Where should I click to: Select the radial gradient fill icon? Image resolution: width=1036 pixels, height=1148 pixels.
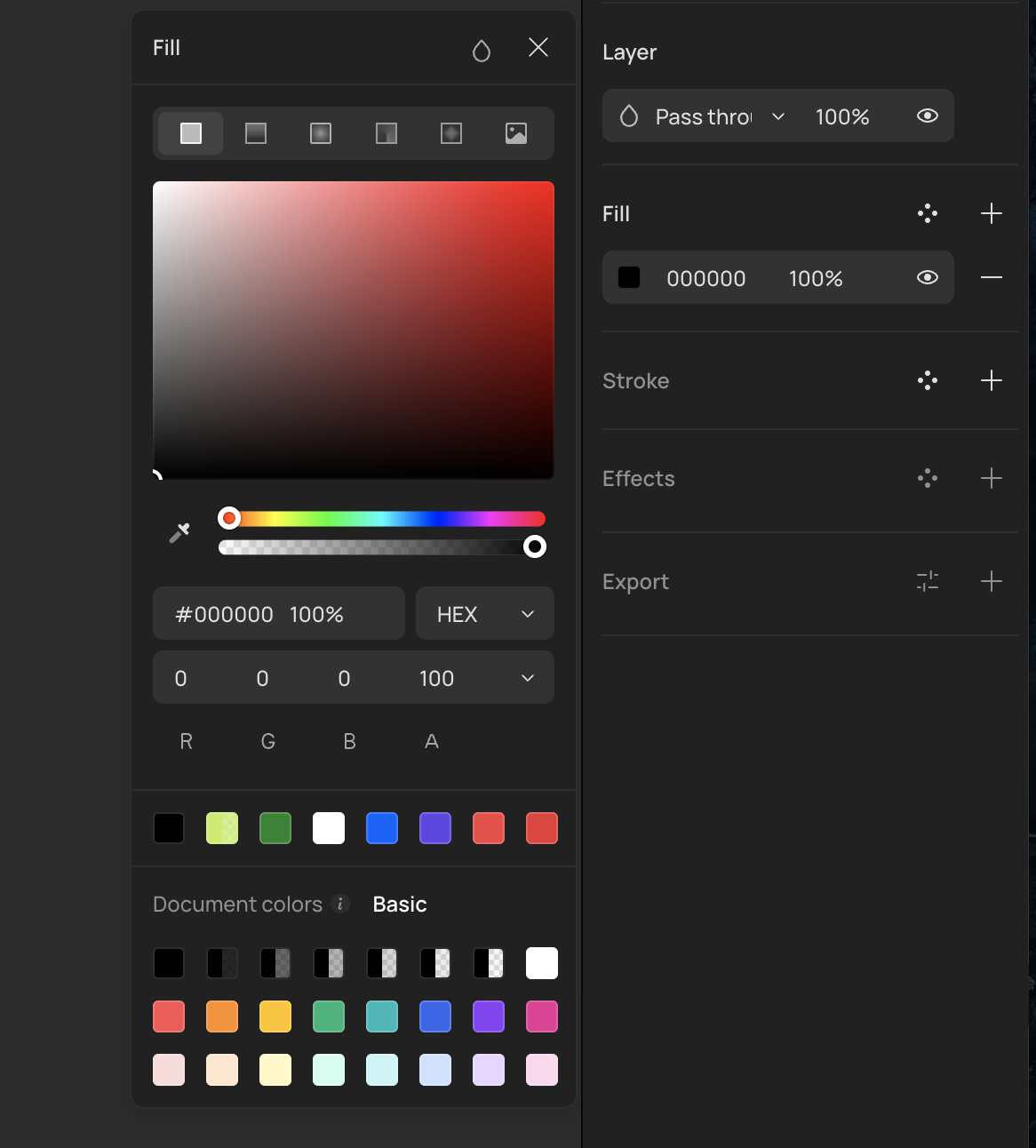tap(321, 133)
